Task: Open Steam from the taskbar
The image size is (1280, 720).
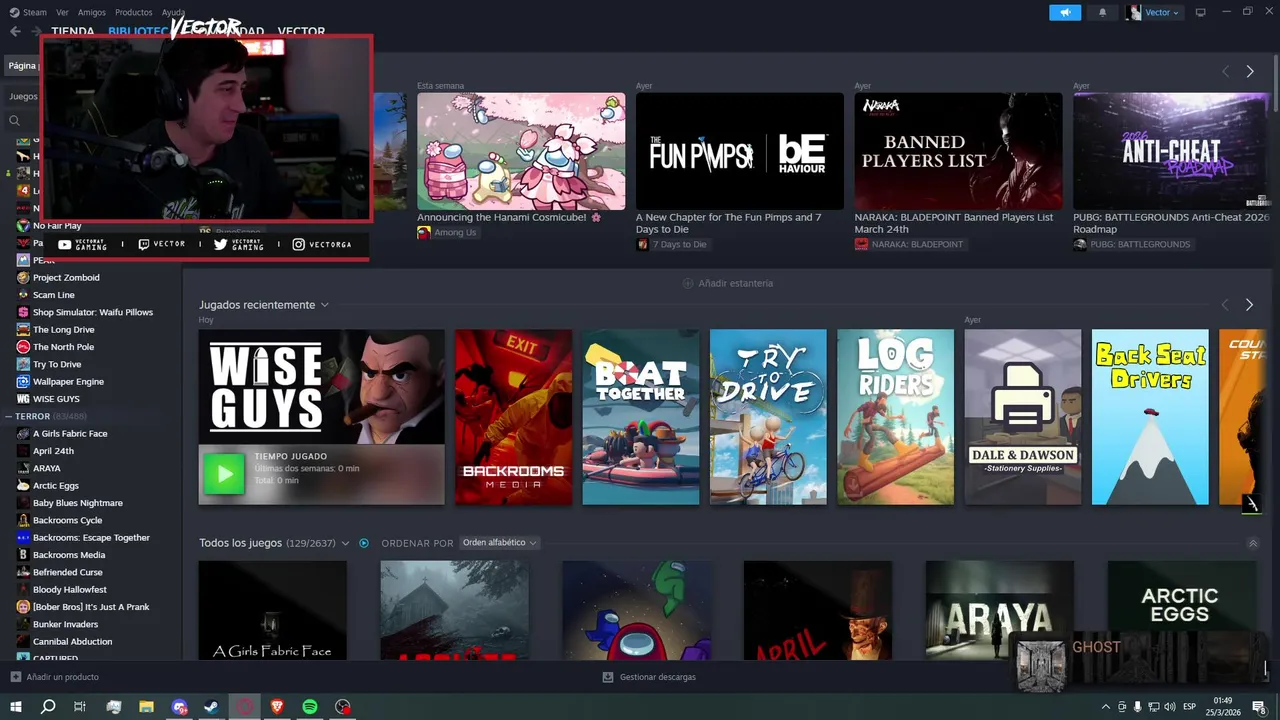Action: 212,707
